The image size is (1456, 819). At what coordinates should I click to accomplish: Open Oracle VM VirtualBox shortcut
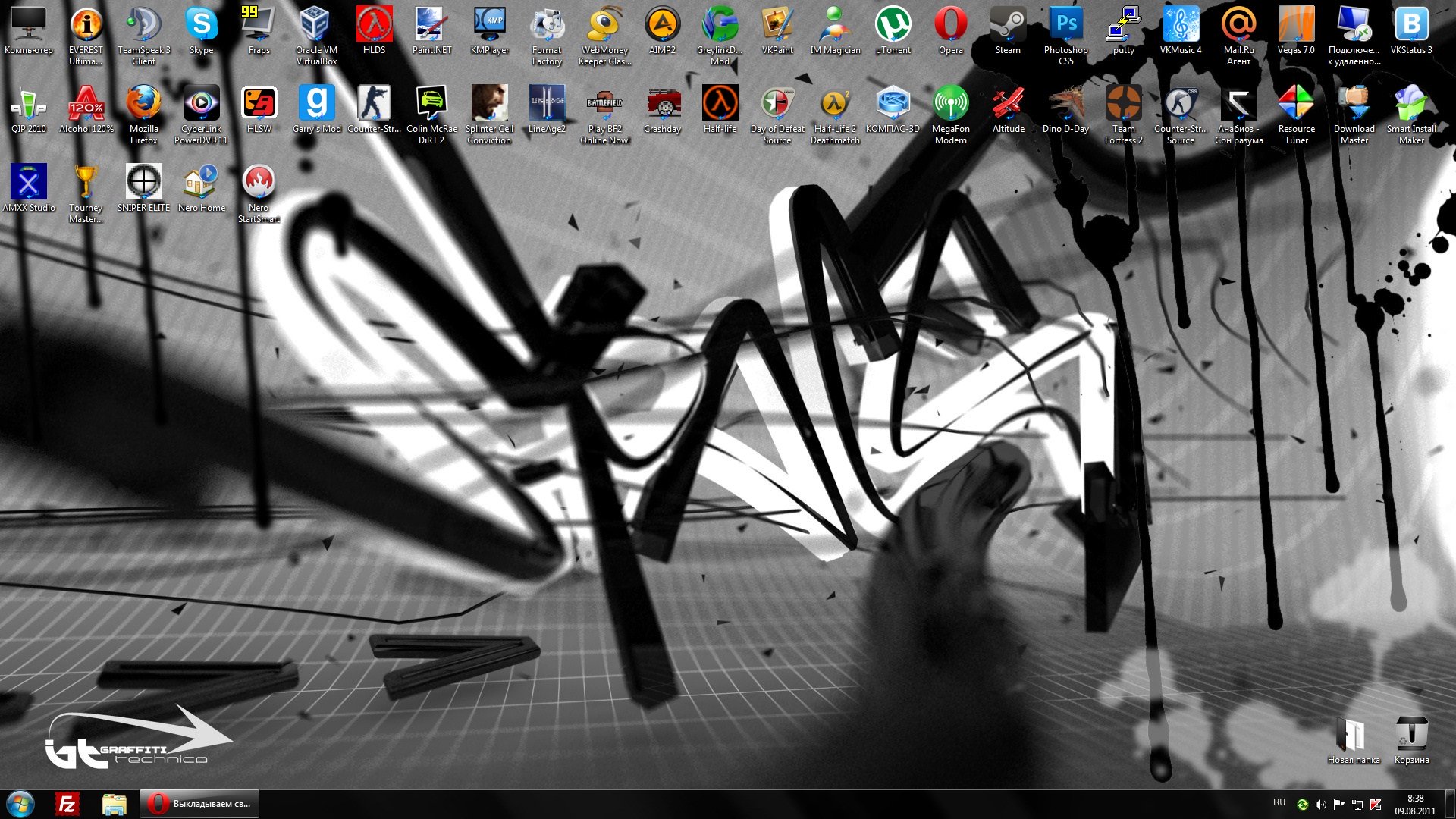(x=316, y=35)
